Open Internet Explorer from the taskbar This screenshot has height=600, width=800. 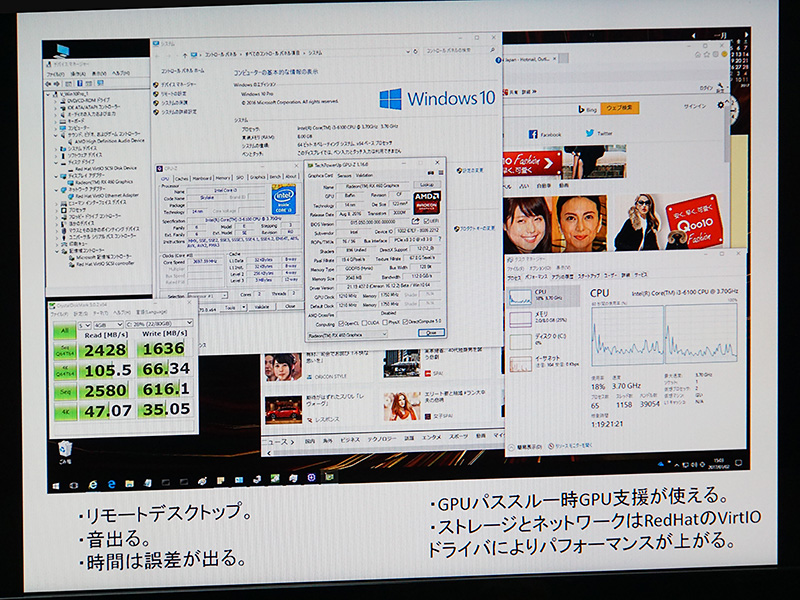pos(92,485)
